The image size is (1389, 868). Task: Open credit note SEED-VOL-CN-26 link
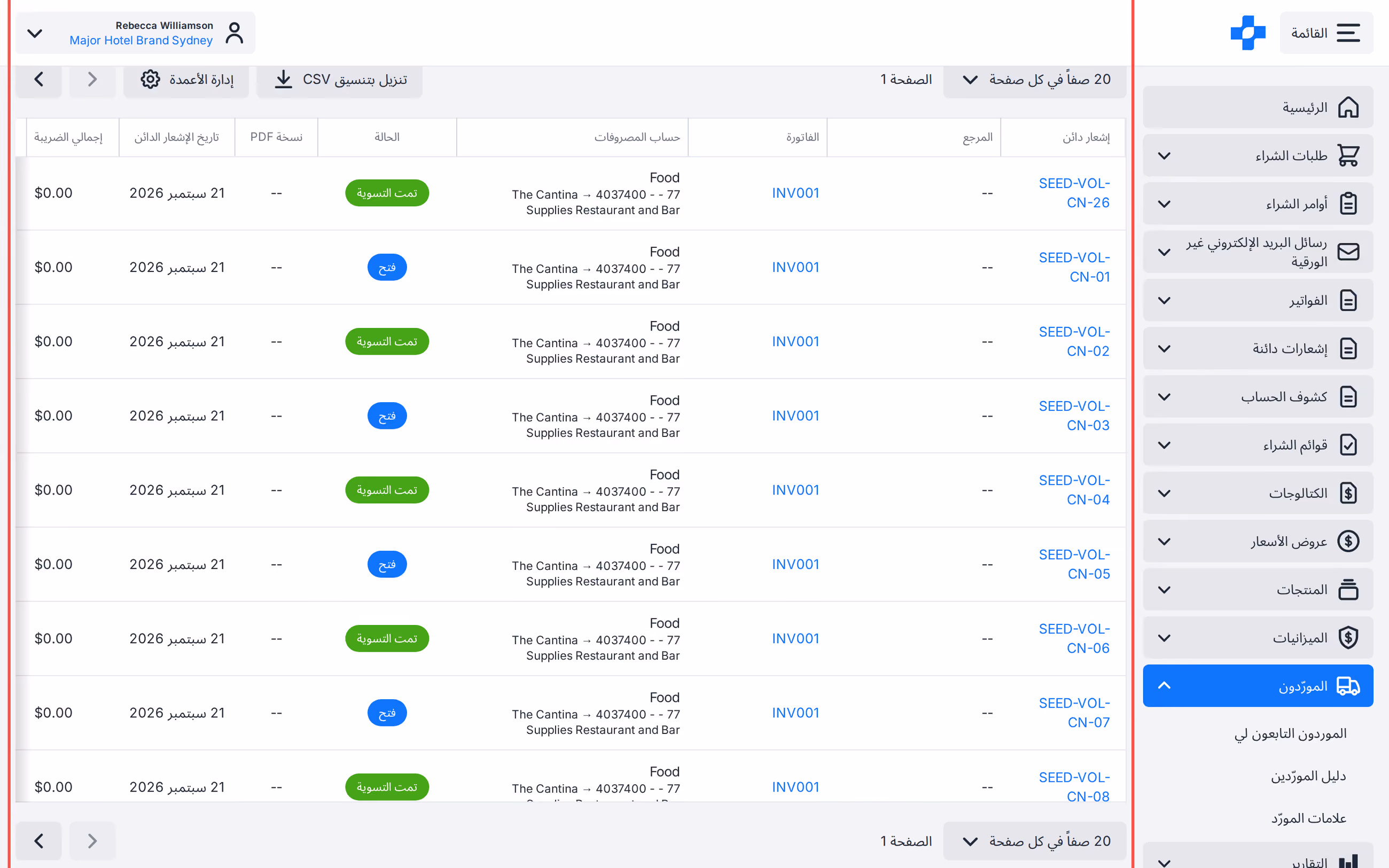[1074, 193]
